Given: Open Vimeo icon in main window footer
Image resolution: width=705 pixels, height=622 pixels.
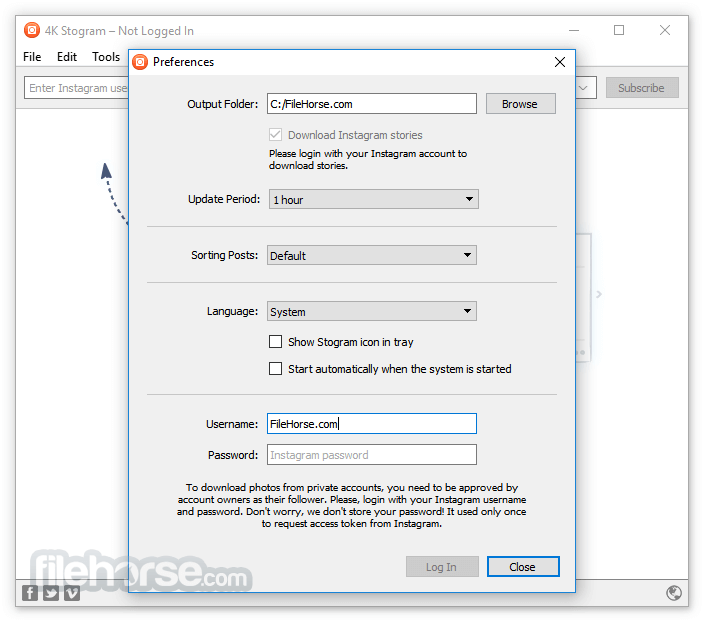Looking at the screenshot, I should pyautogui.click(x=72, y=593).
